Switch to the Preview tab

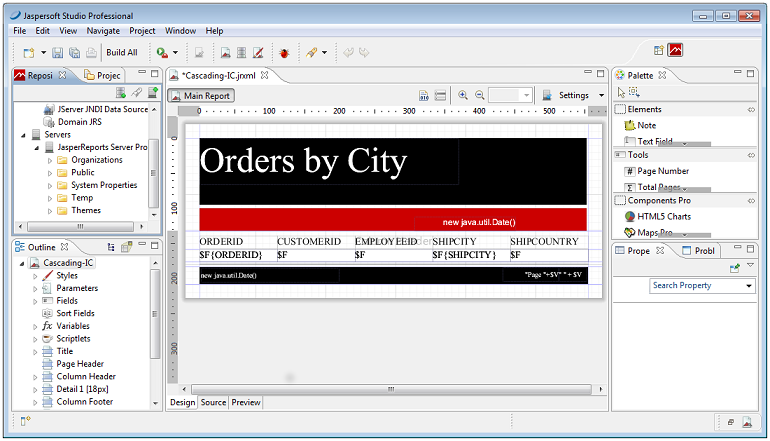coord(246,402)
